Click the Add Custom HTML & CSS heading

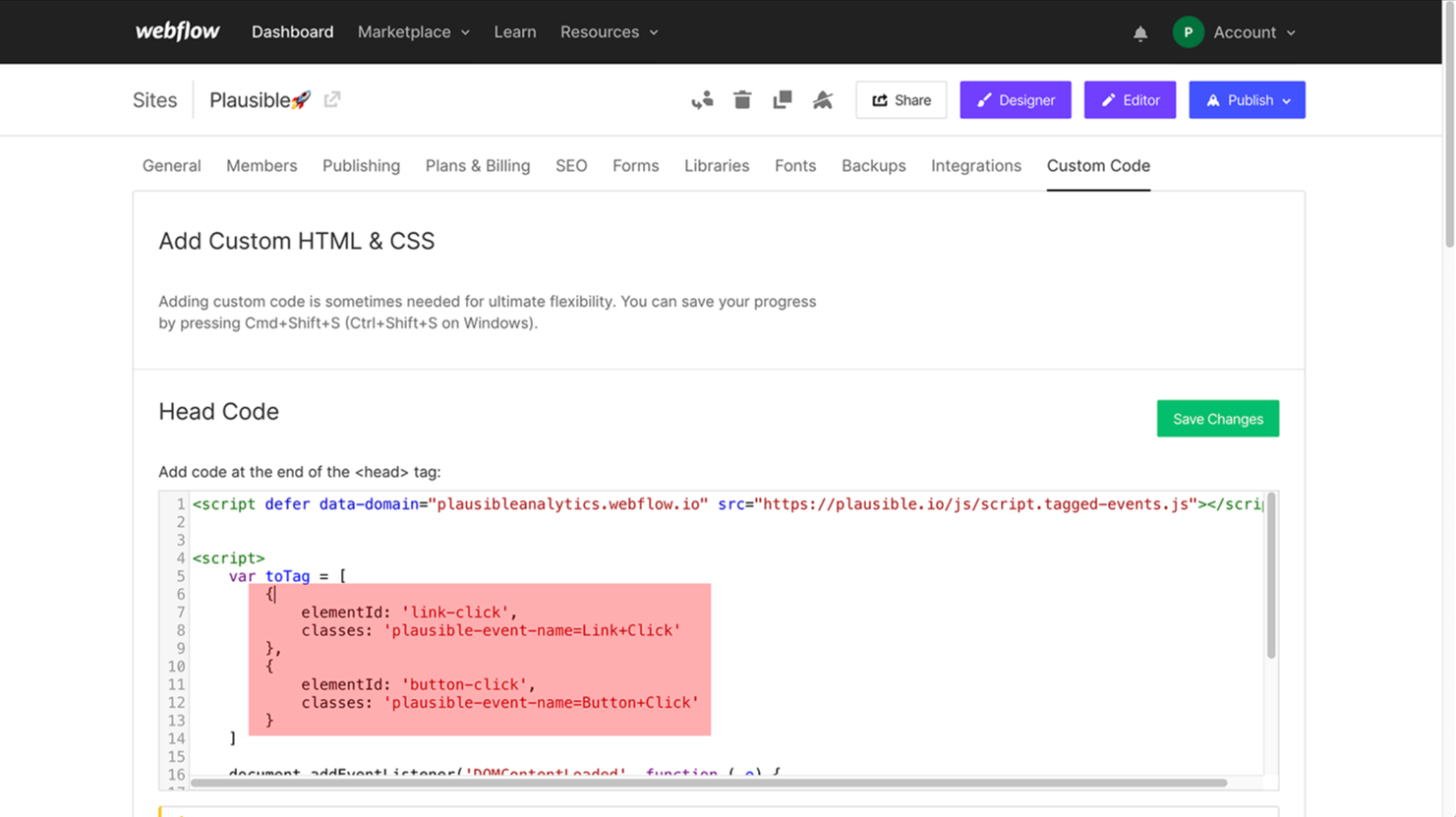[296, 241]
